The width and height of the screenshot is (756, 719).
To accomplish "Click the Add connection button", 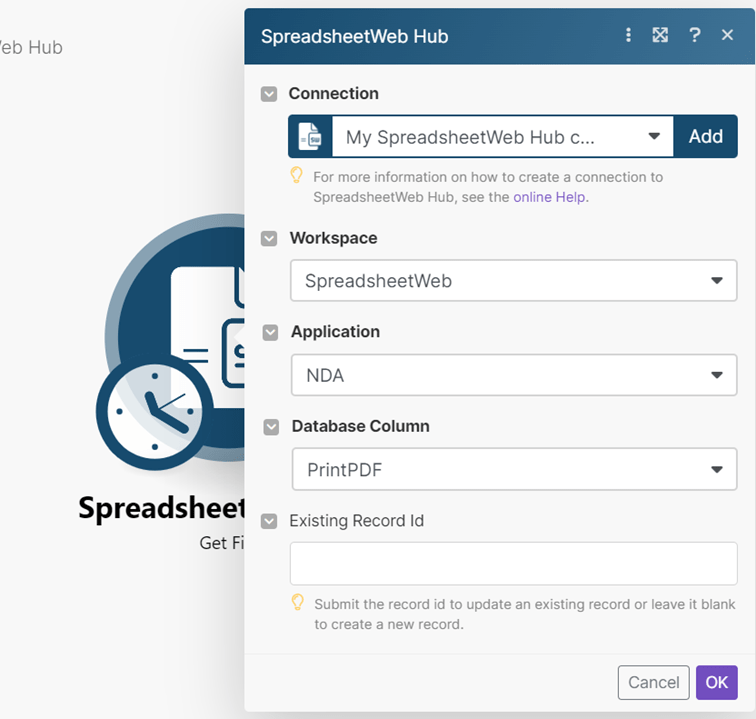I will 705,136.
